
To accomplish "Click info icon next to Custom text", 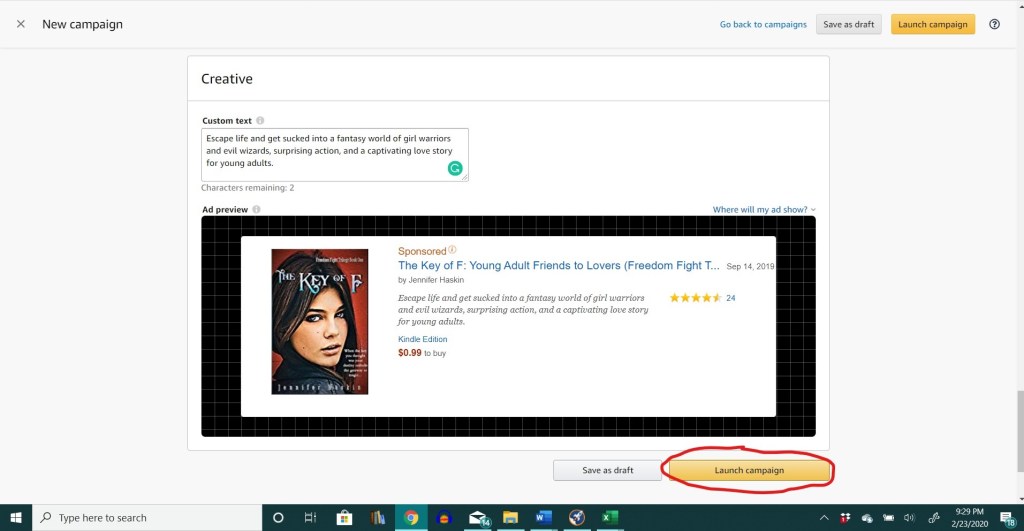I will click(x=260, y=121).
